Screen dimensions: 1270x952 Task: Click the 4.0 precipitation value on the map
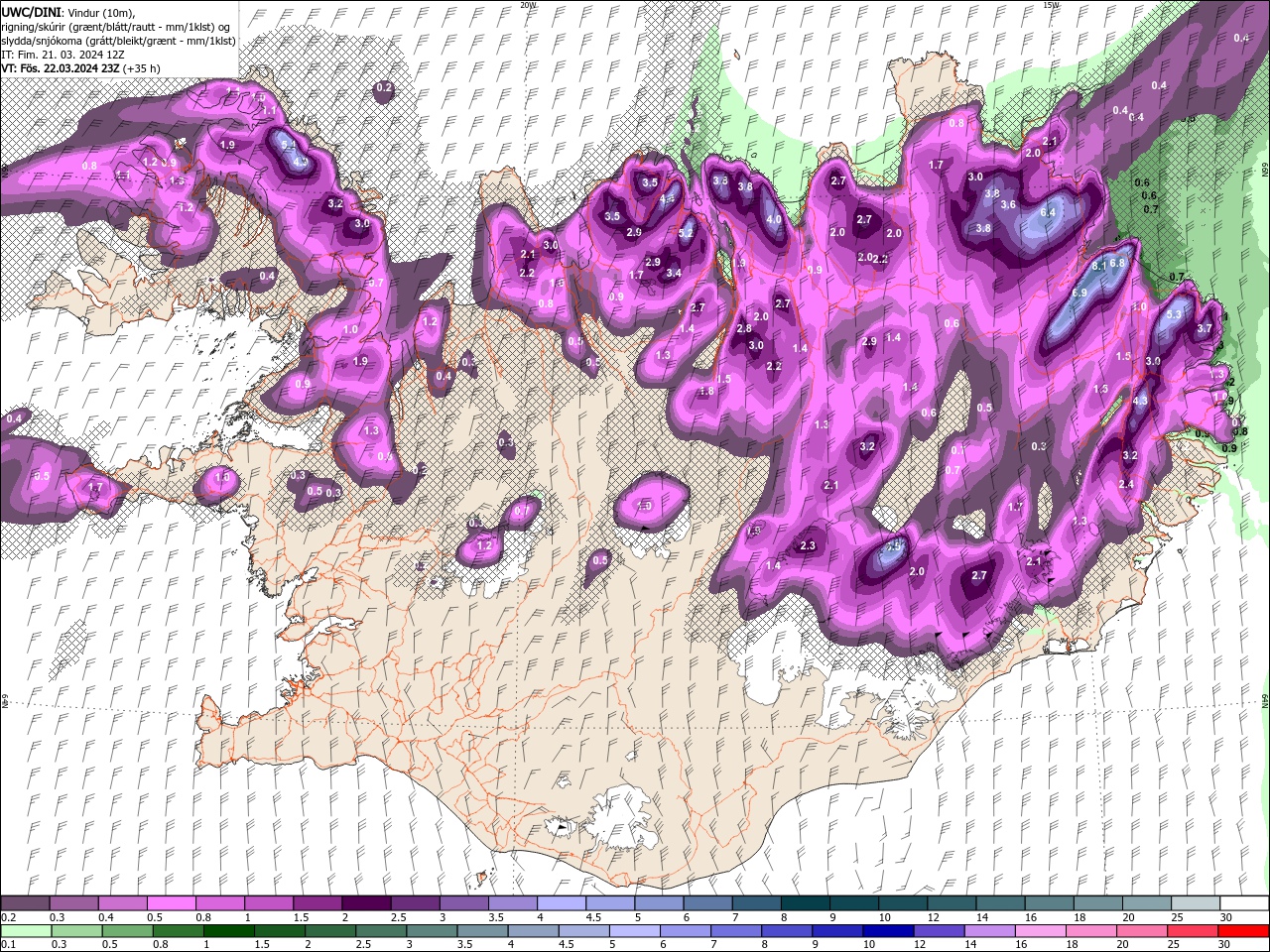tap(774, 219)
